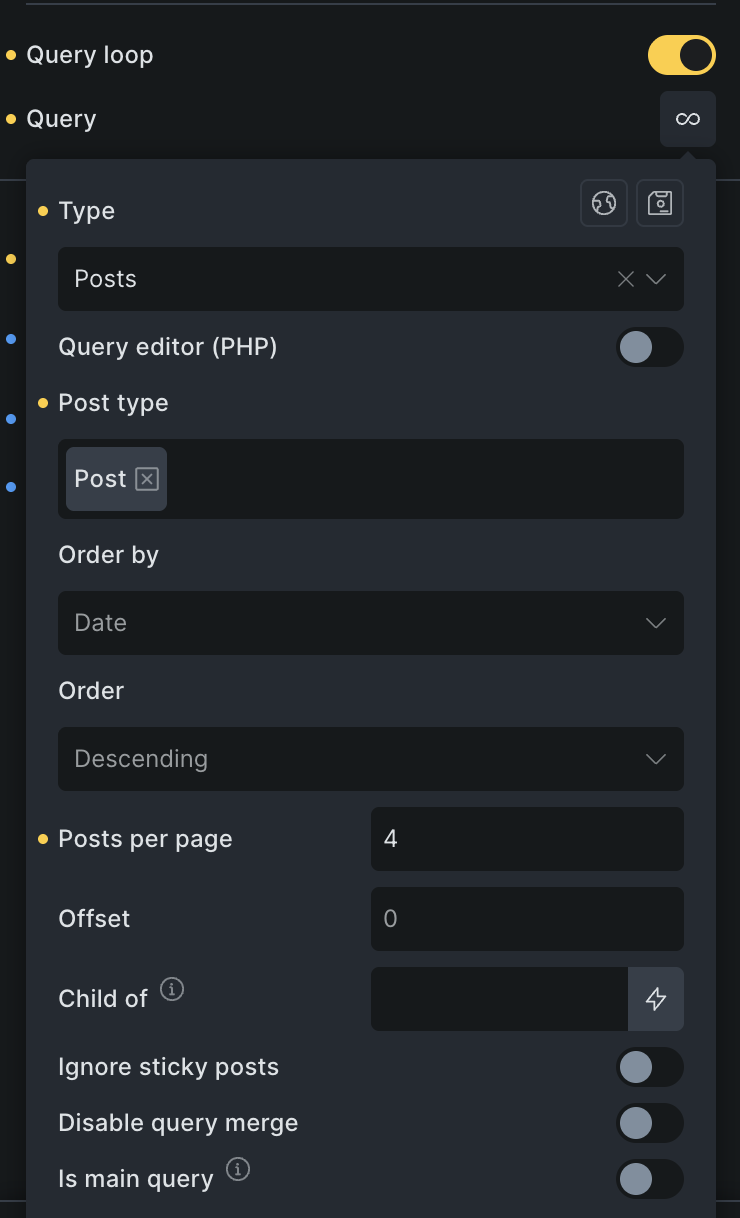Click the Child of input field
This screenshot has height=1218, width=740.
[499, 998]
